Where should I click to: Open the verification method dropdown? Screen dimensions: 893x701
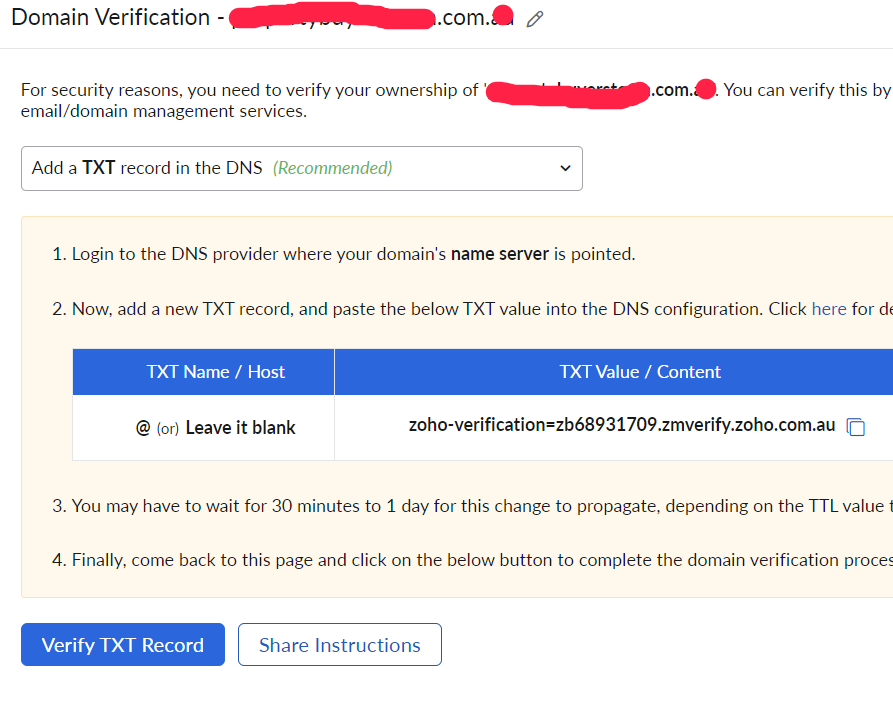pyautogui.click(x=301, y=168)
